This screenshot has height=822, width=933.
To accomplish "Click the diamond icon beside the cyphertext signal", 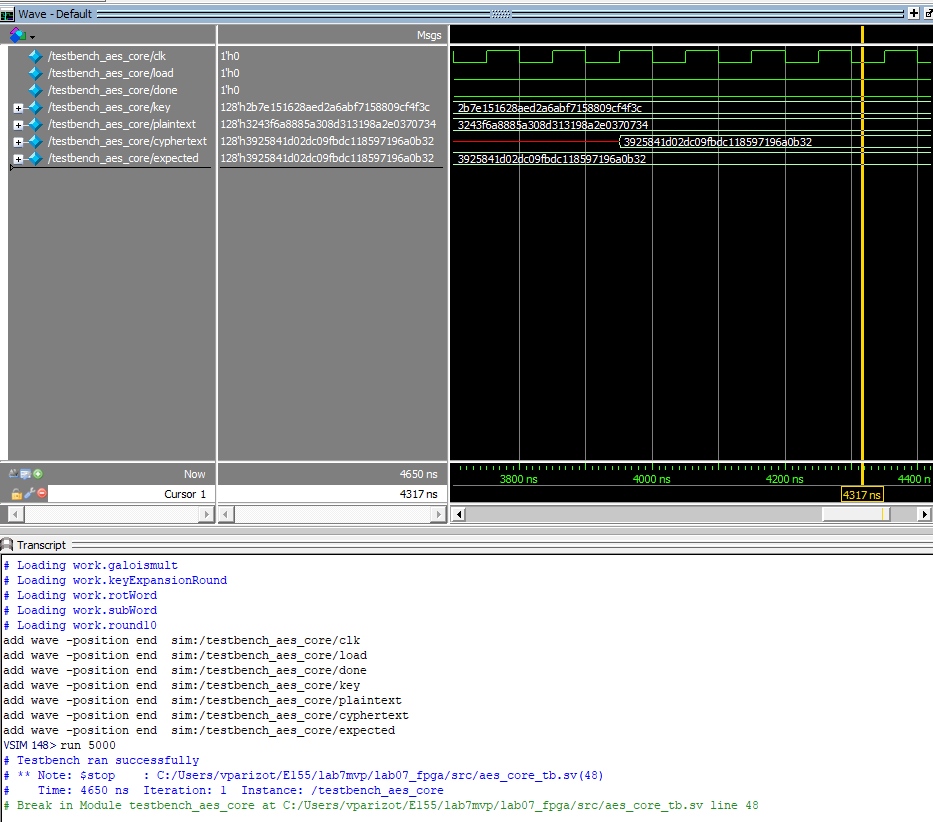I will click(x=35, y=141).
